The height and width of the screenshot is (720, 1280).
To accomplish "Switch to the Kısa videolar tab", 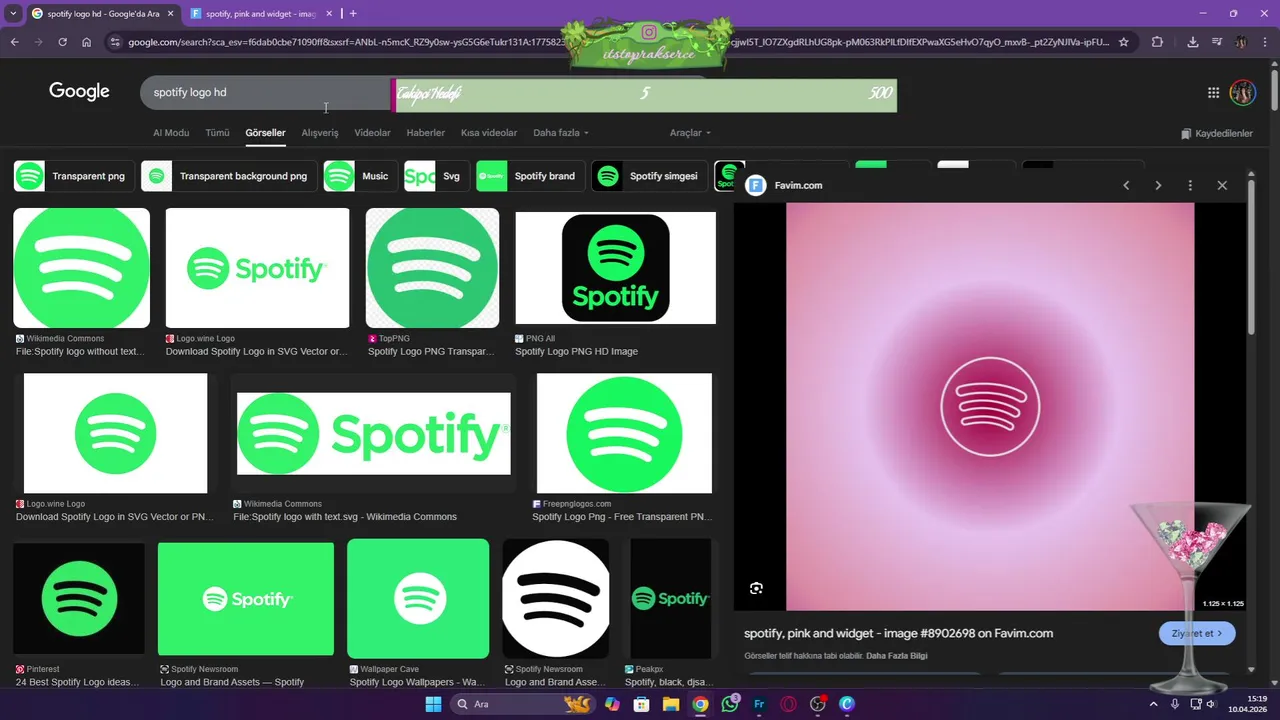I will tap(489, 132).
